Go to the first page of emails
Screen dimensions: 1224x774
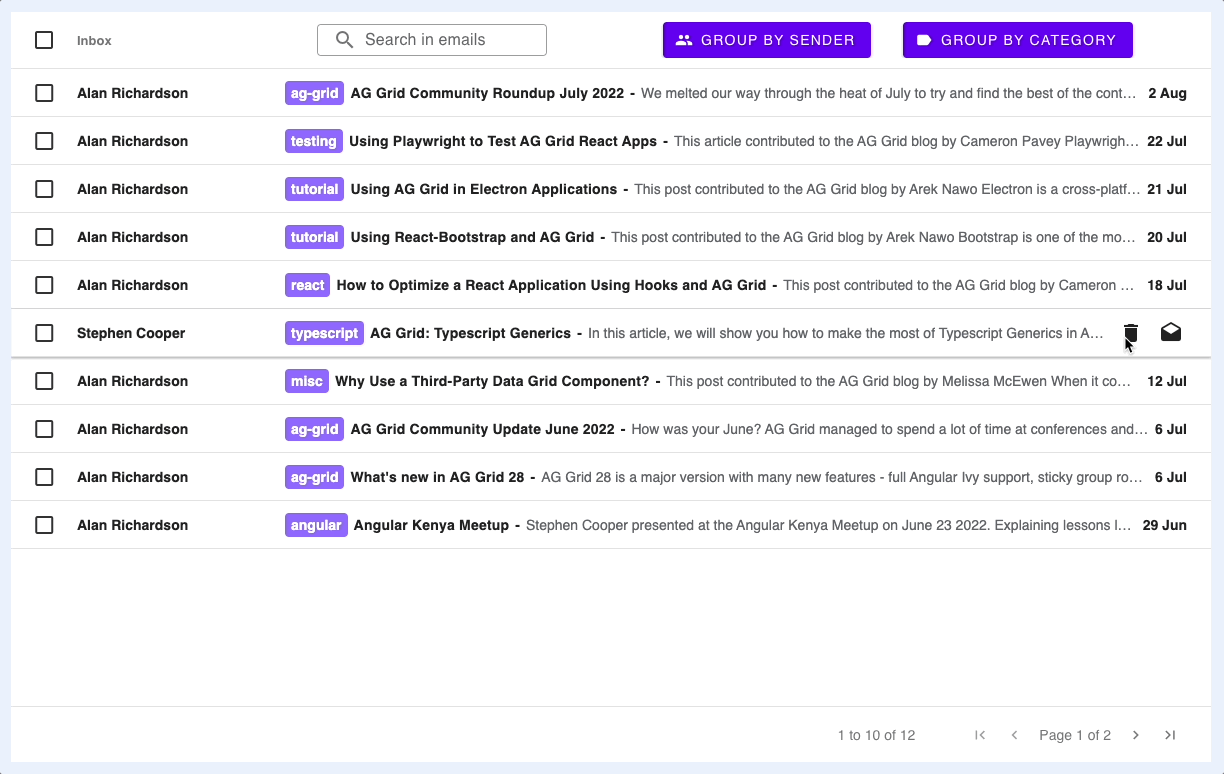[979, 734]
